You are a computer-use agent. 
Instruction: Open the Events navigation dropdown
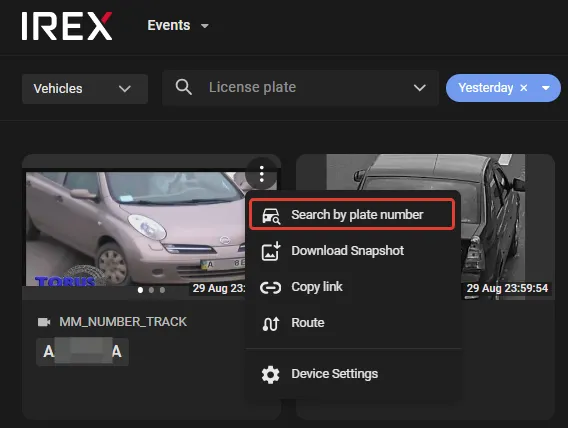click(x=178, y=25)
